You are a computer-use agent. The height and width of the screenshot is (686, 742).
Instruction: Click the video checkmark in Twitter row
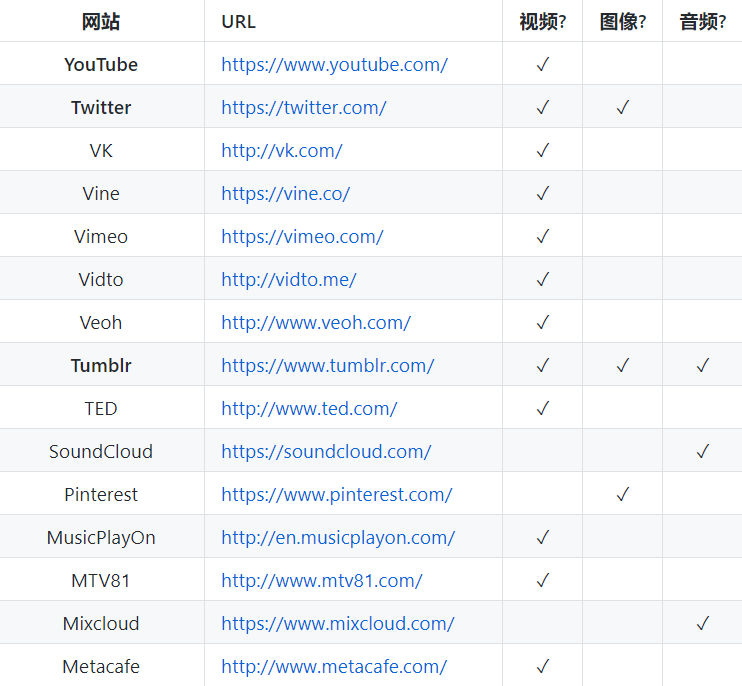pyautogui.click(x=543, y=107)
